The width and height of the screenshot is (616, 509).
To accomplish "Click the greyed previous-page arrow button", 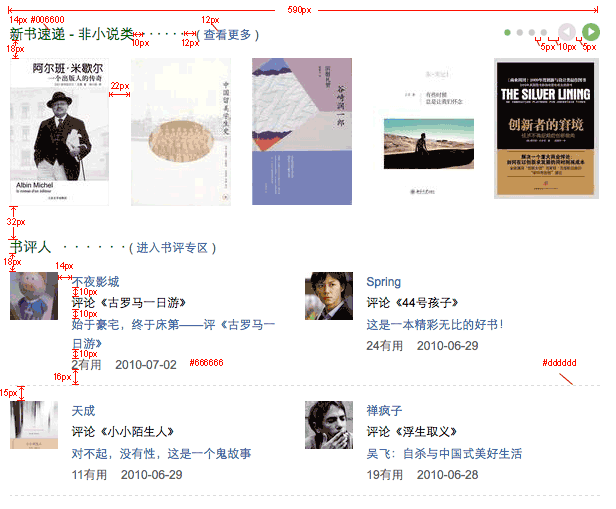I will (x=566, y=32).
